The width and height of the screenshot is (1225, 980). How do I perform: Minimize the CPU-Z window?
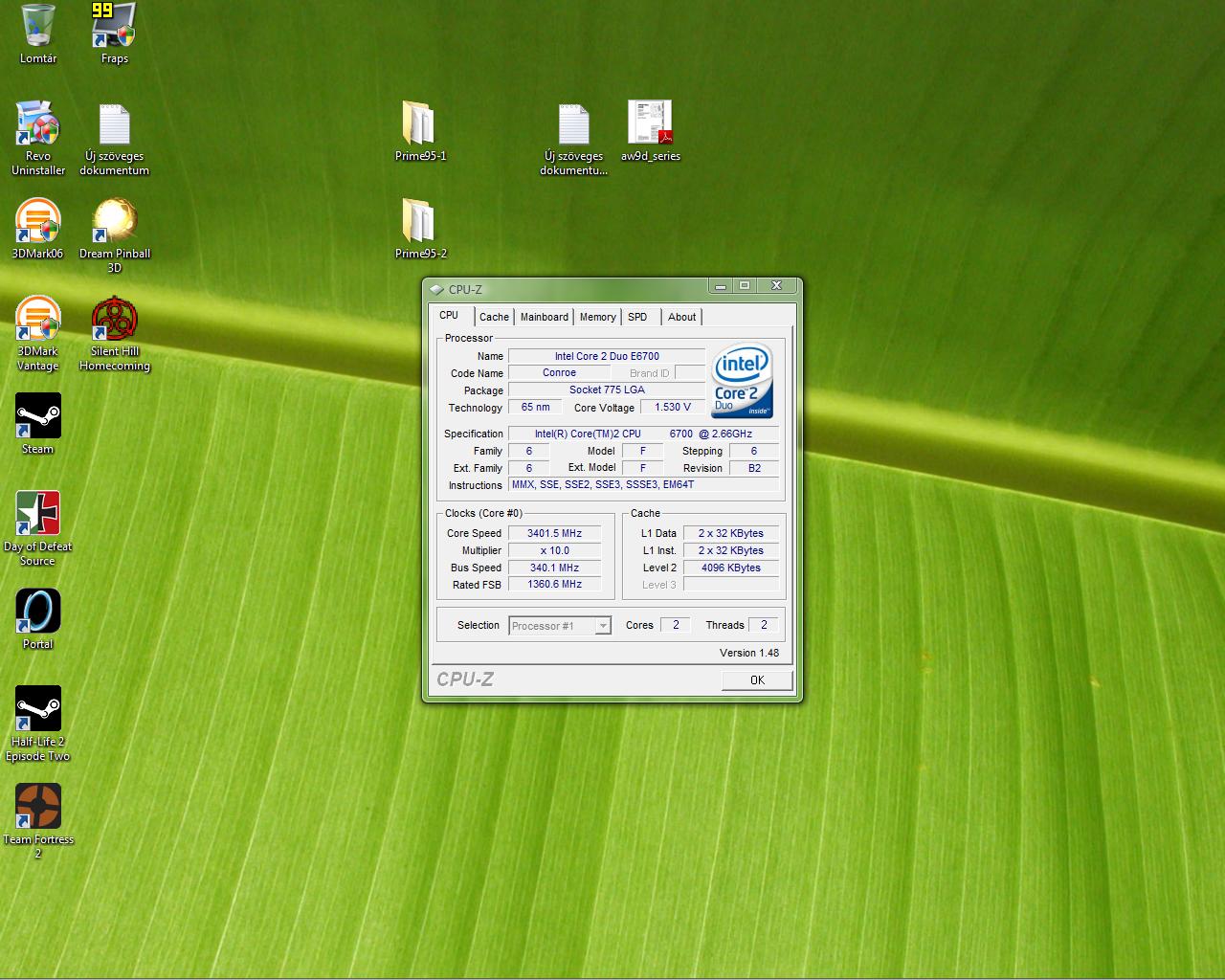(x=721, y=285)
